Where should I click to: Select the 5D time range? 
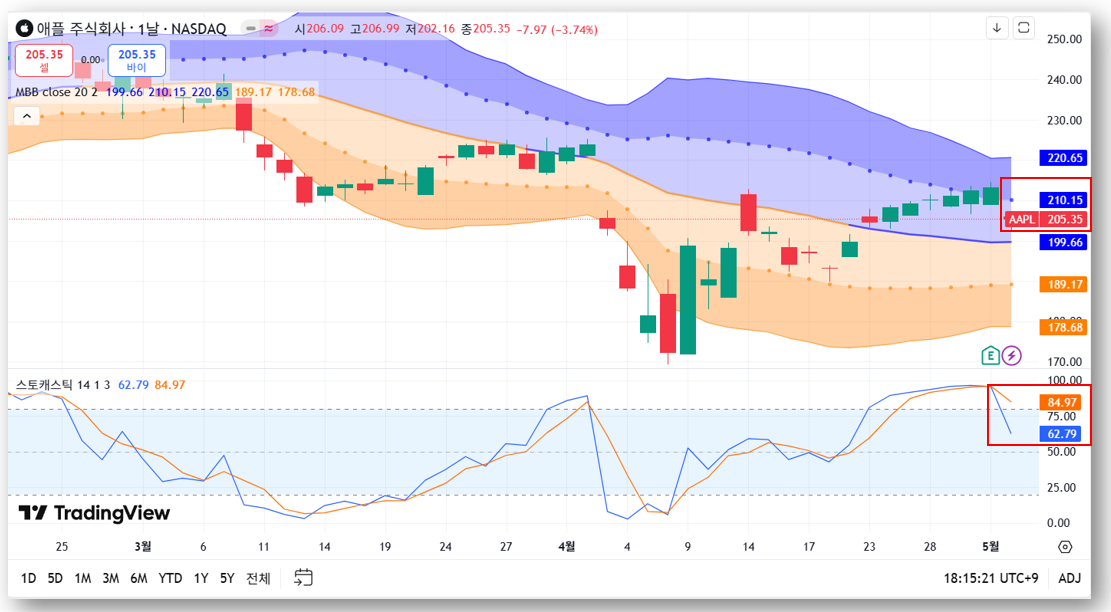pos(55,578)
